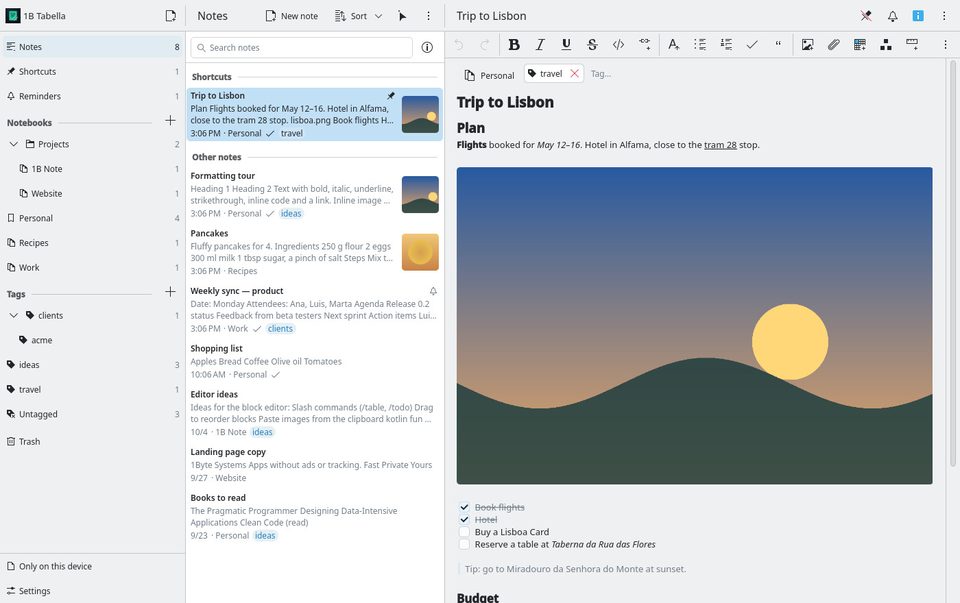Apply bold formatting

coord(514,45)
